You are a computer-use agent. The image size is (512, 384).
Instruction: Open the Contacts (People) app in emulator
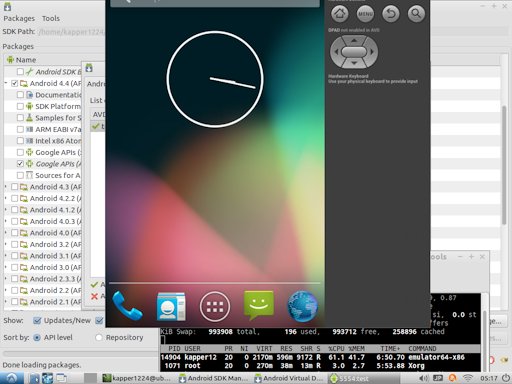click(171, 306)
